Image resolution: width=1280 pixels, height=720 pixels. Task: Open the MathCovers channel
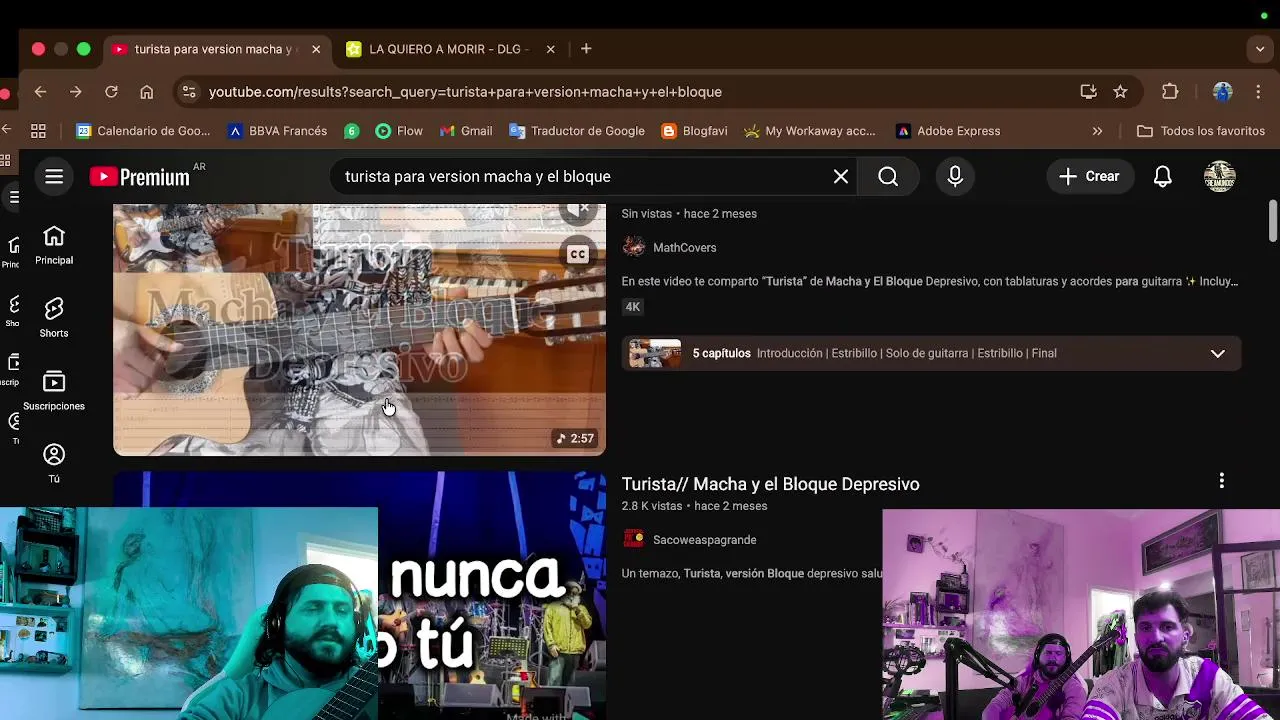click(684, 247)
